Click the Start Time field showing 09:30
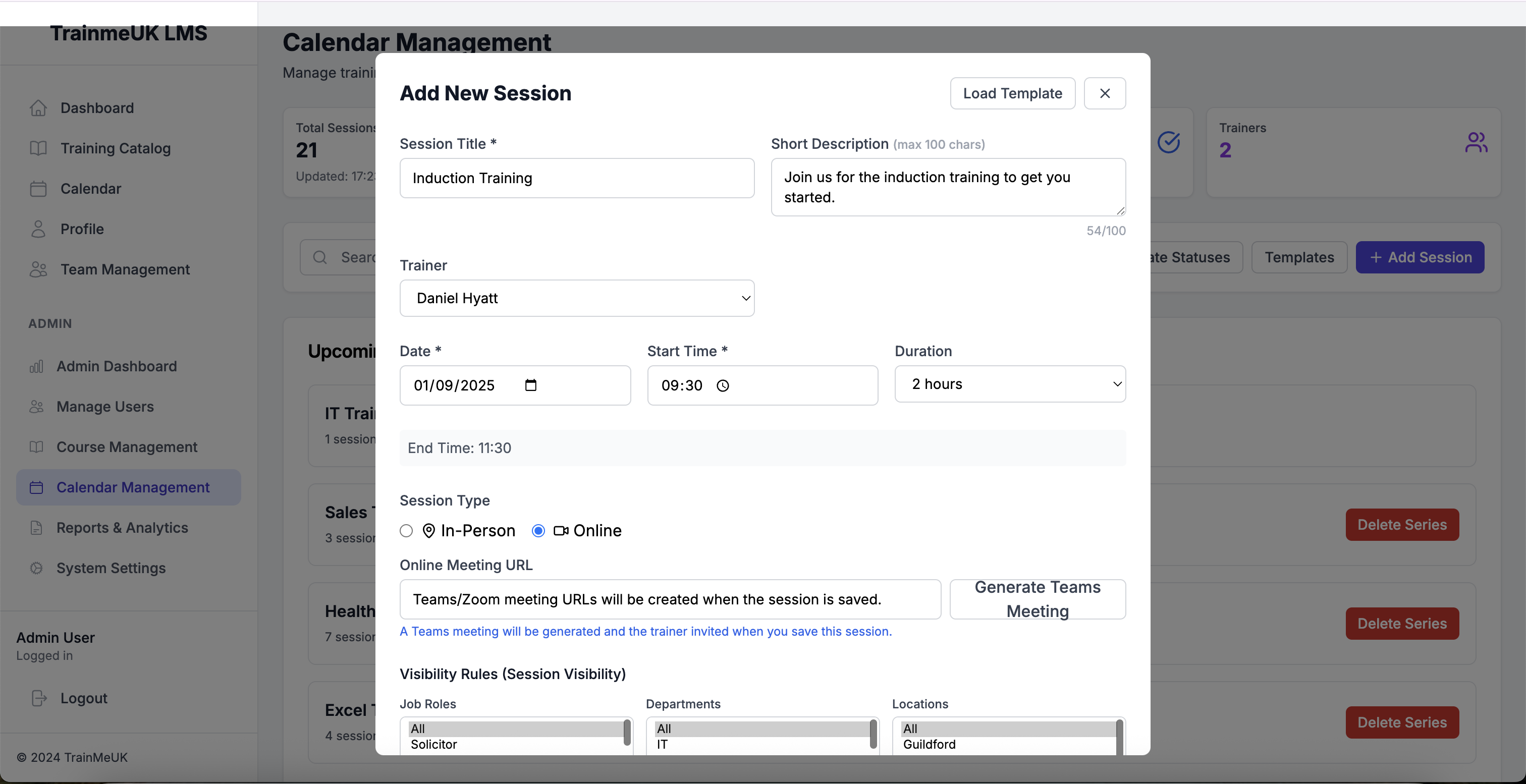This screenshot has height=784, width=1526. (x=762, y=385)
